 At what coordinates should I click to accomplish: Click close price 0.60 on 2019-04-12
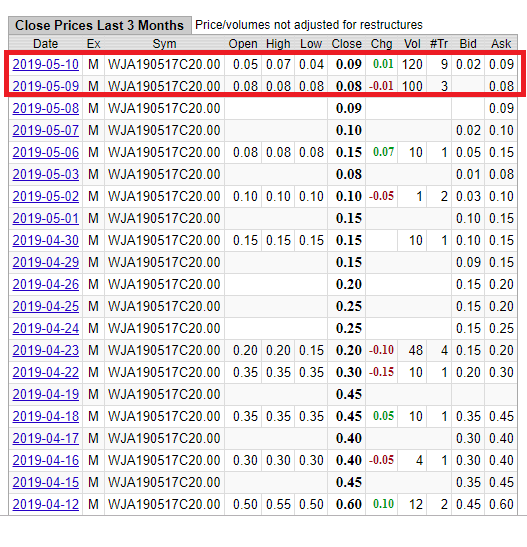pos(349,504)
